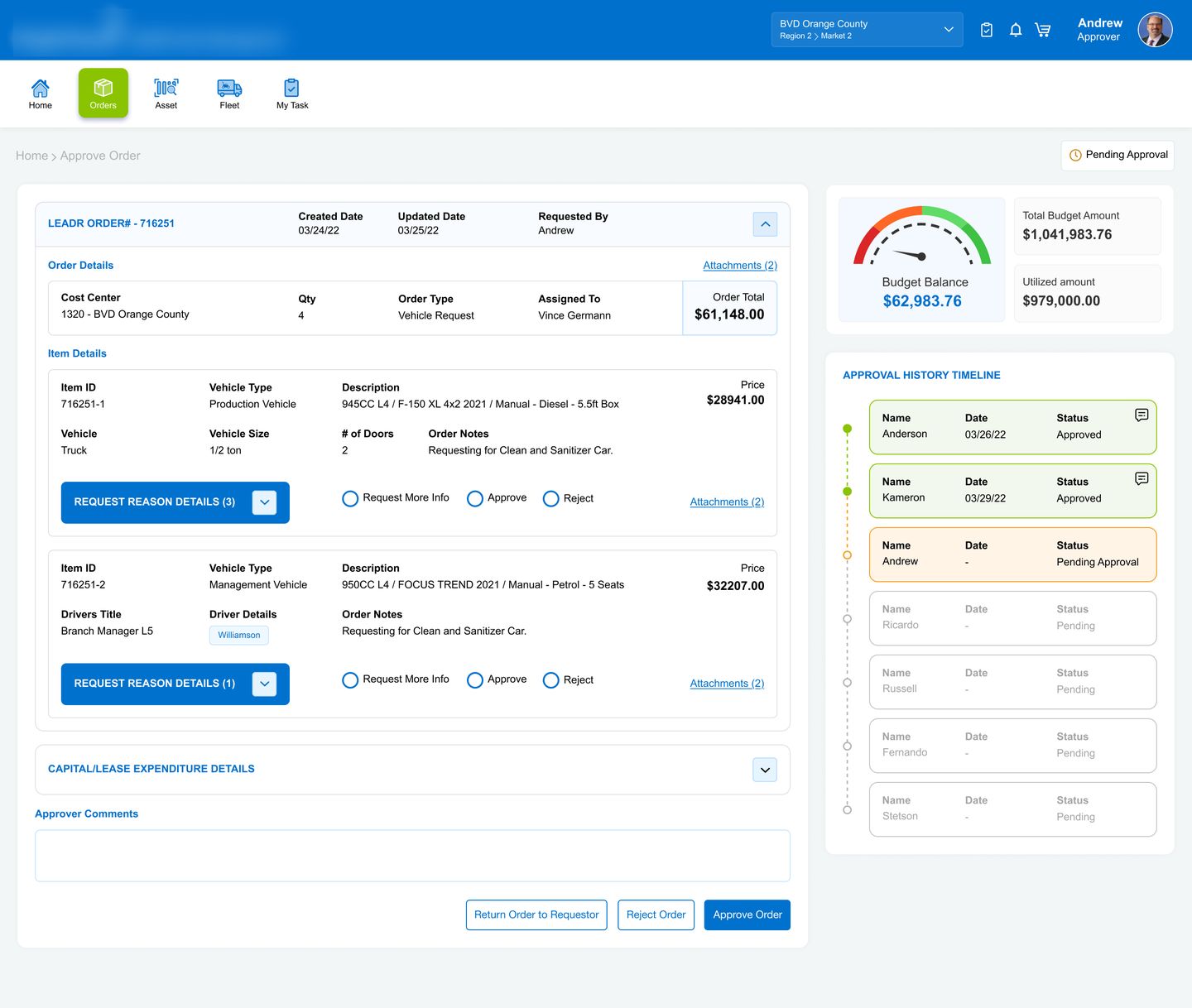
Task: Focus the Approver Comments text box
Action: tap(412, 856)
